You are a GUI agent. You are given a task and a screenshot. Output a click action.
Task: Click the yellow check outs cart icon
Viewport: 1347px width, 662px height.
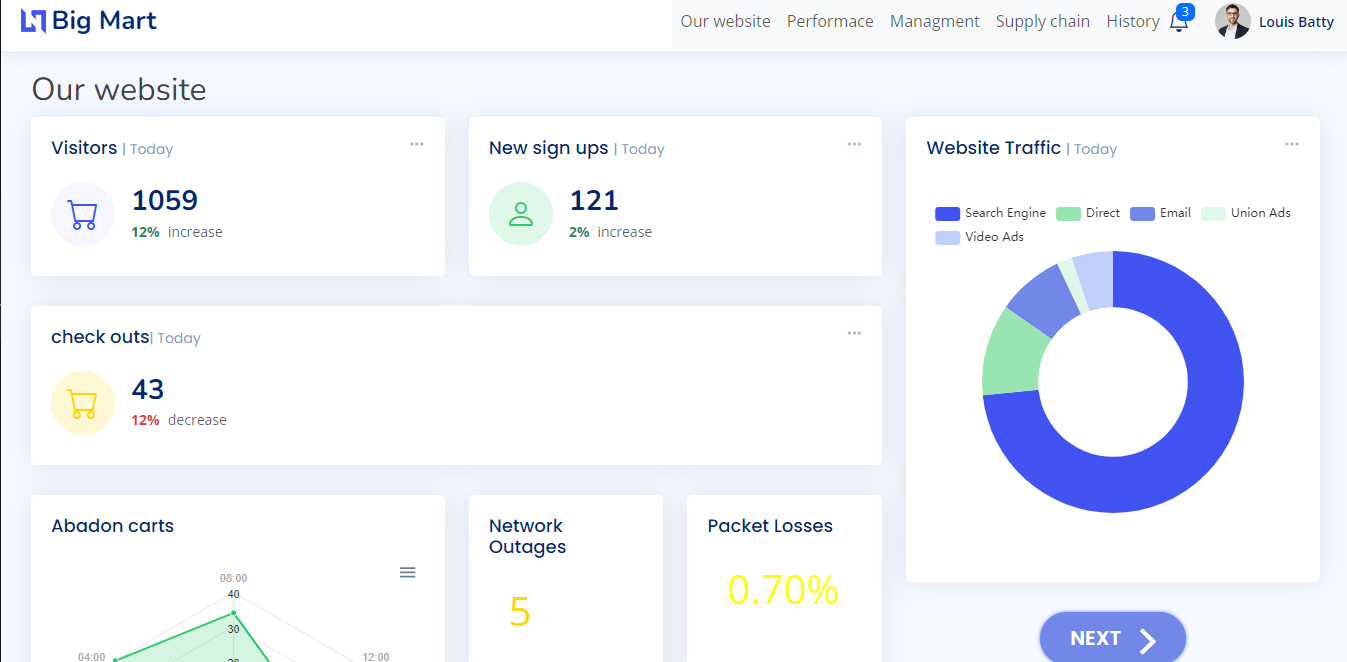click(83, 403)
